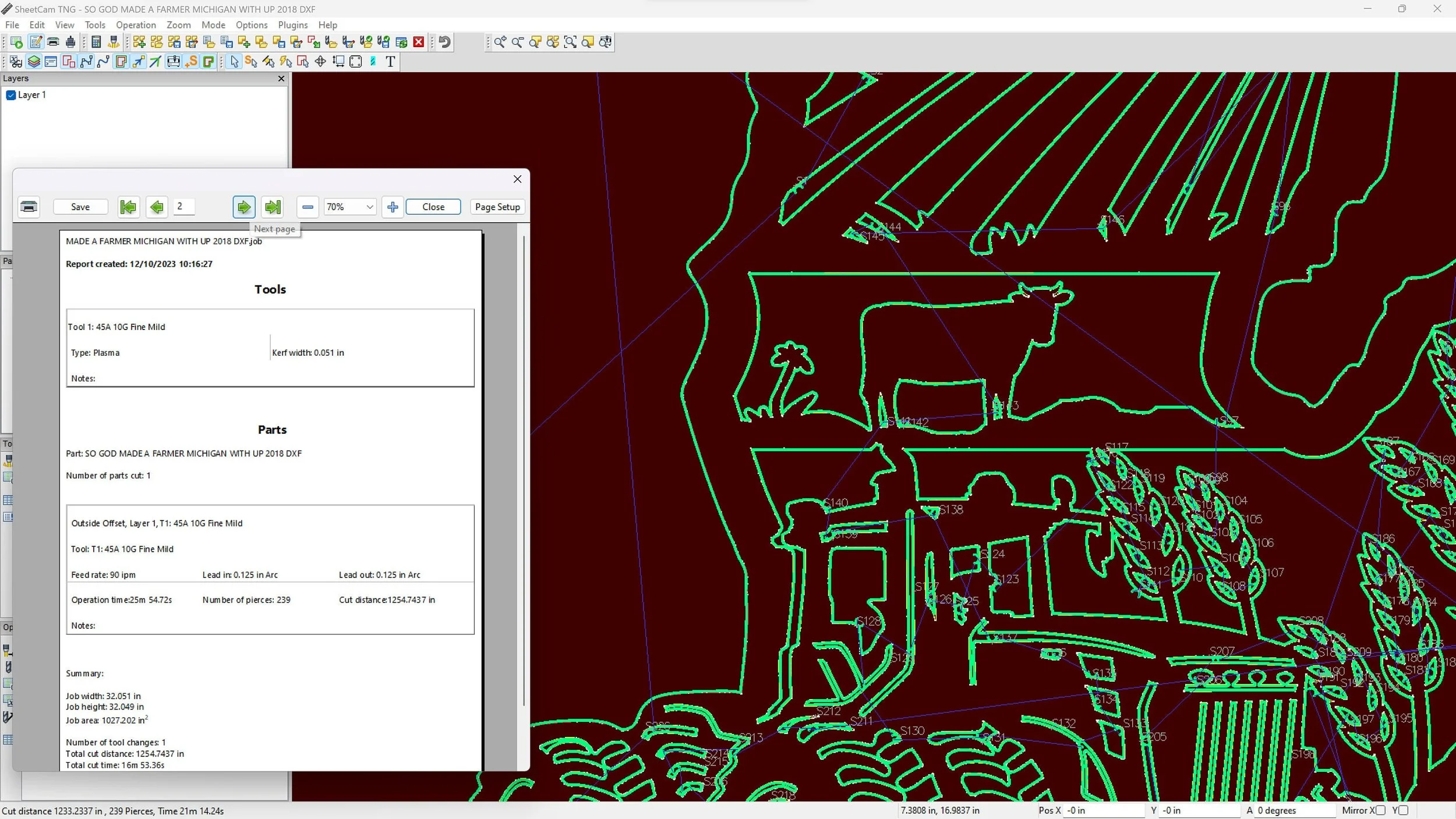This screenshot has width=1456, height=819.
Task: Select the arrow pointer edit tool
Action: point(234,62)
